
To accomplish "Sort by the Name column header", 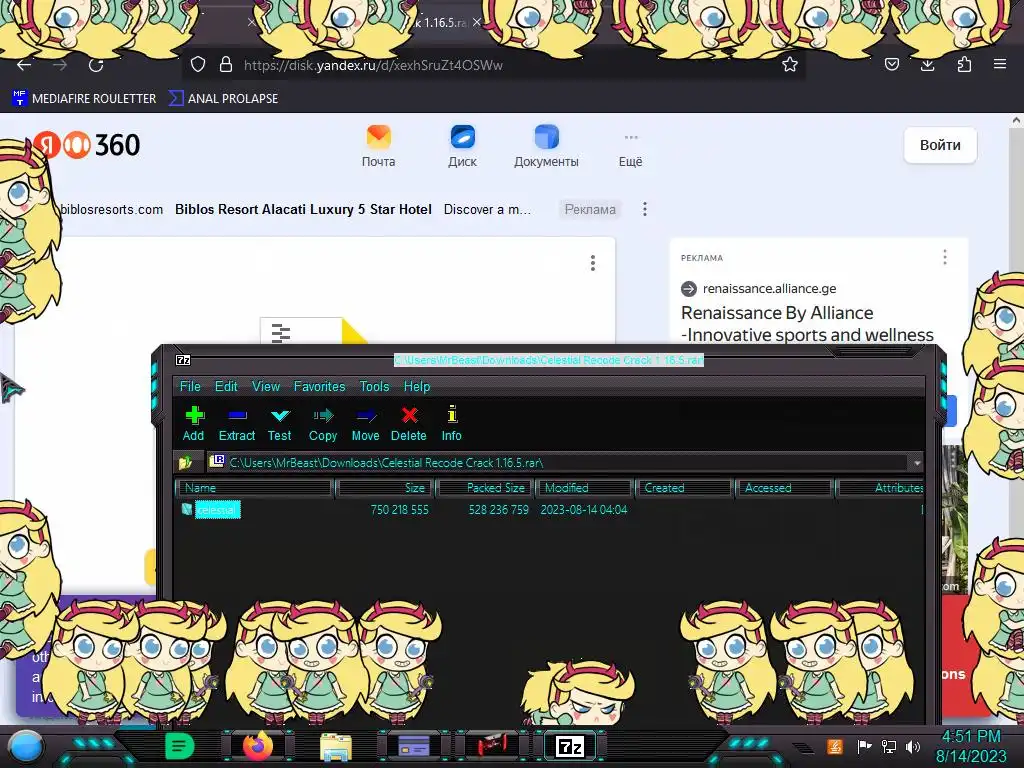I will point(255,488).
